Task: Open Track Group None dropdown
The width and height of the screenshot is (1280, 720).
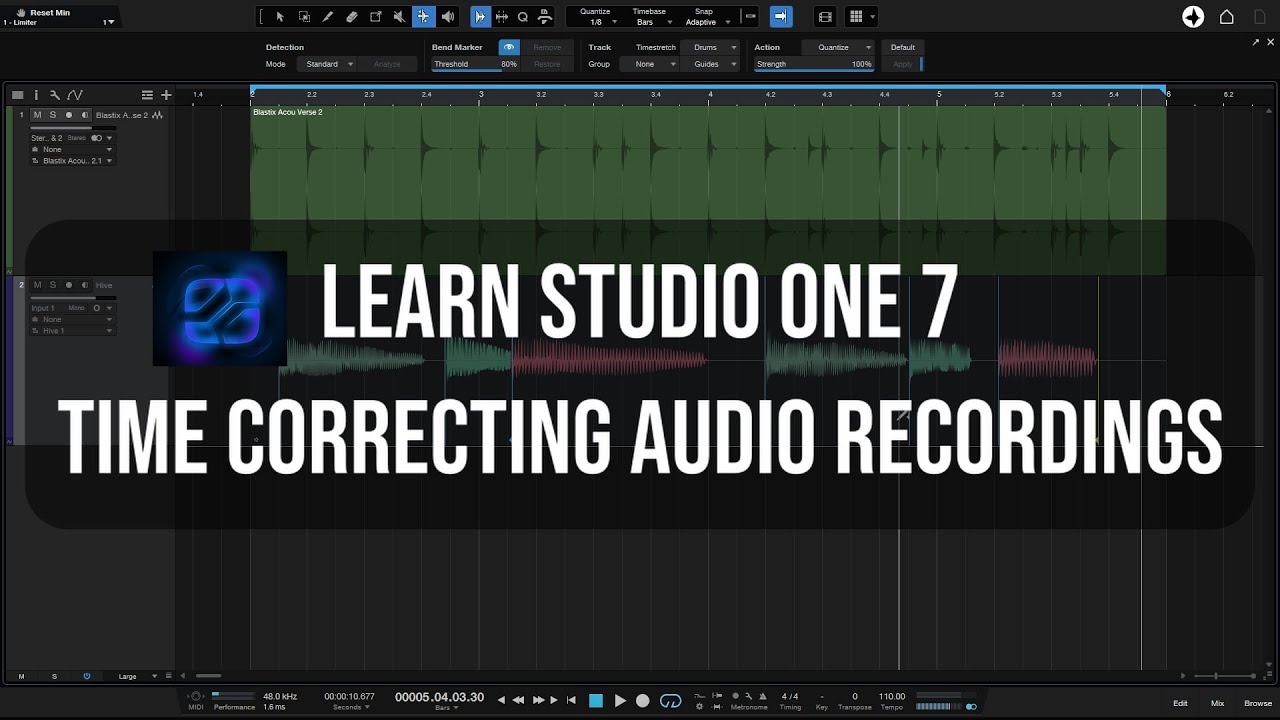Action: [x=649, y=64]
